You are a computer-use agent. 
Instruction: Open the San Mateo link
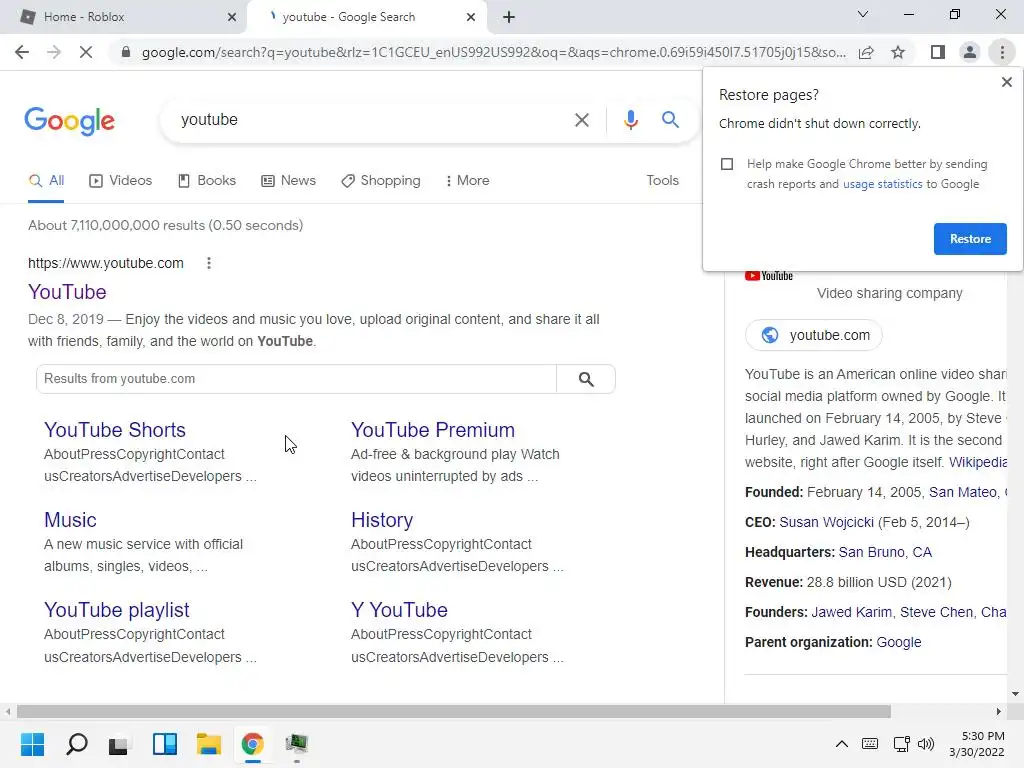tap(963, 492)
